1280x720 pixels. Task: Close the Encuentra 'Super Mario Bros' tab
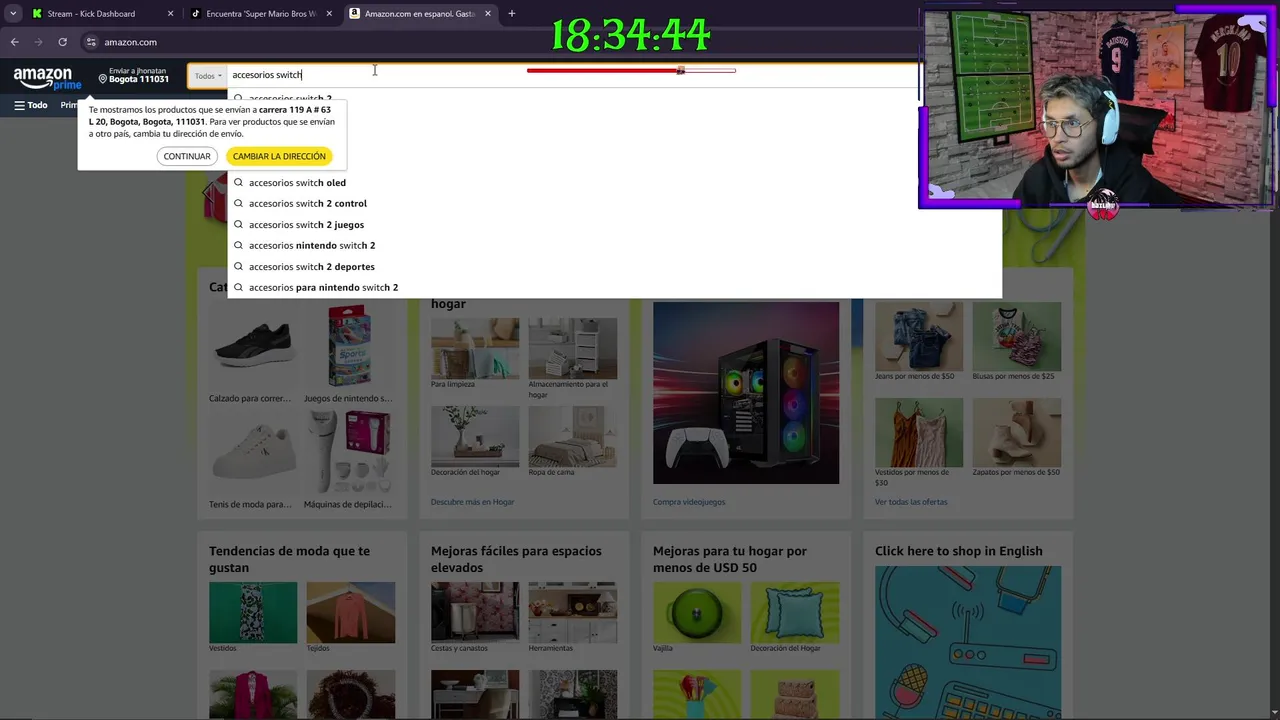329,14
